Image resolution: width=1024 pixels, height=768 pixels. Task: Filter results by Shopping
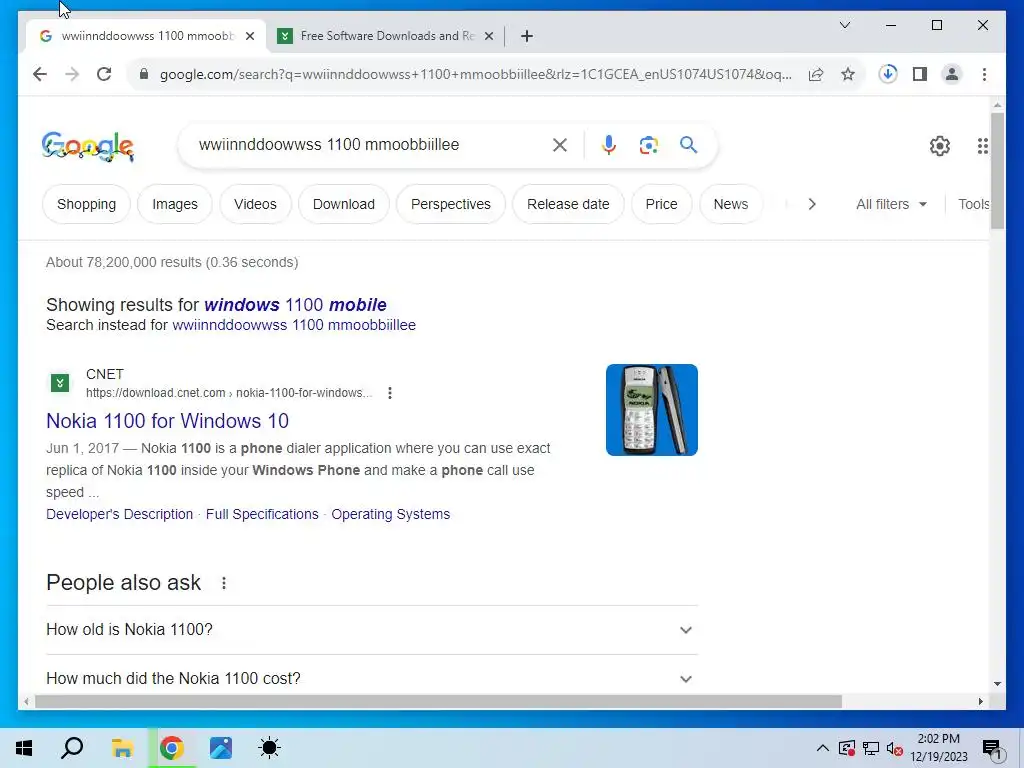click(86, 204)
